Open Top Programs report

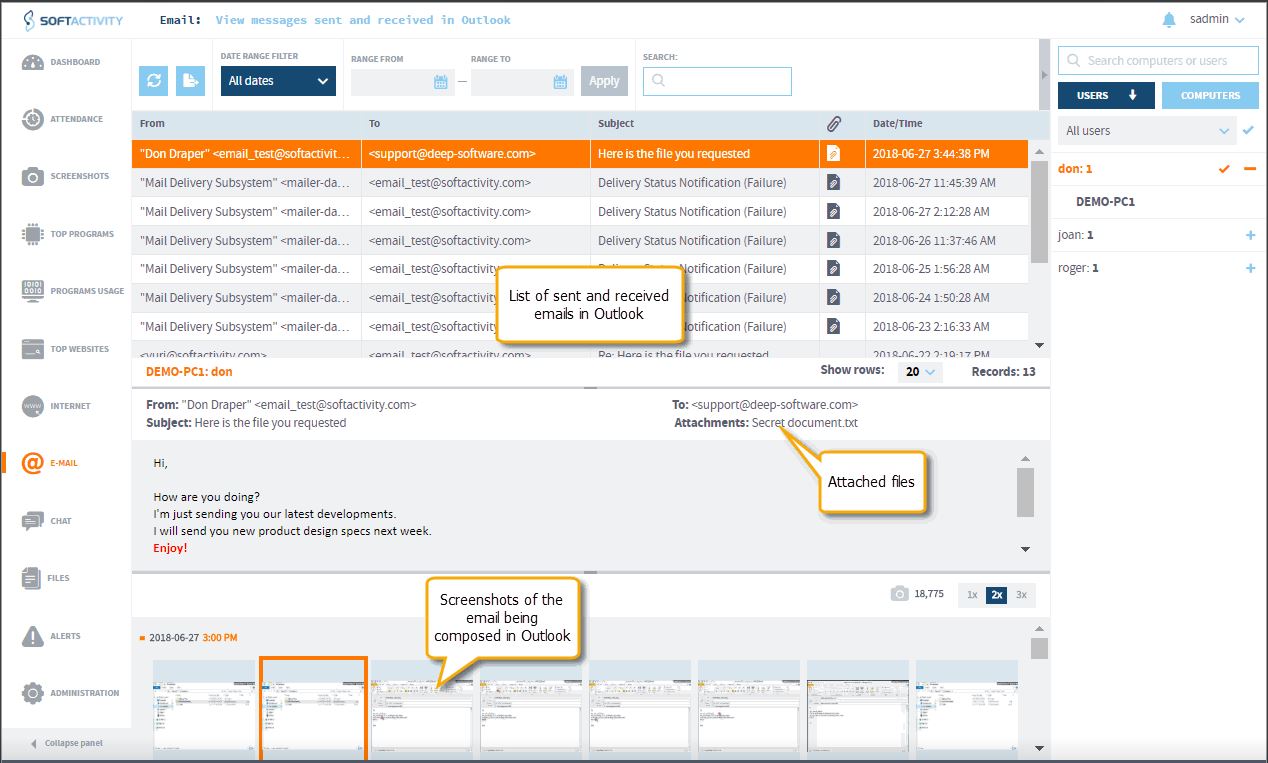tap(68, 234)
